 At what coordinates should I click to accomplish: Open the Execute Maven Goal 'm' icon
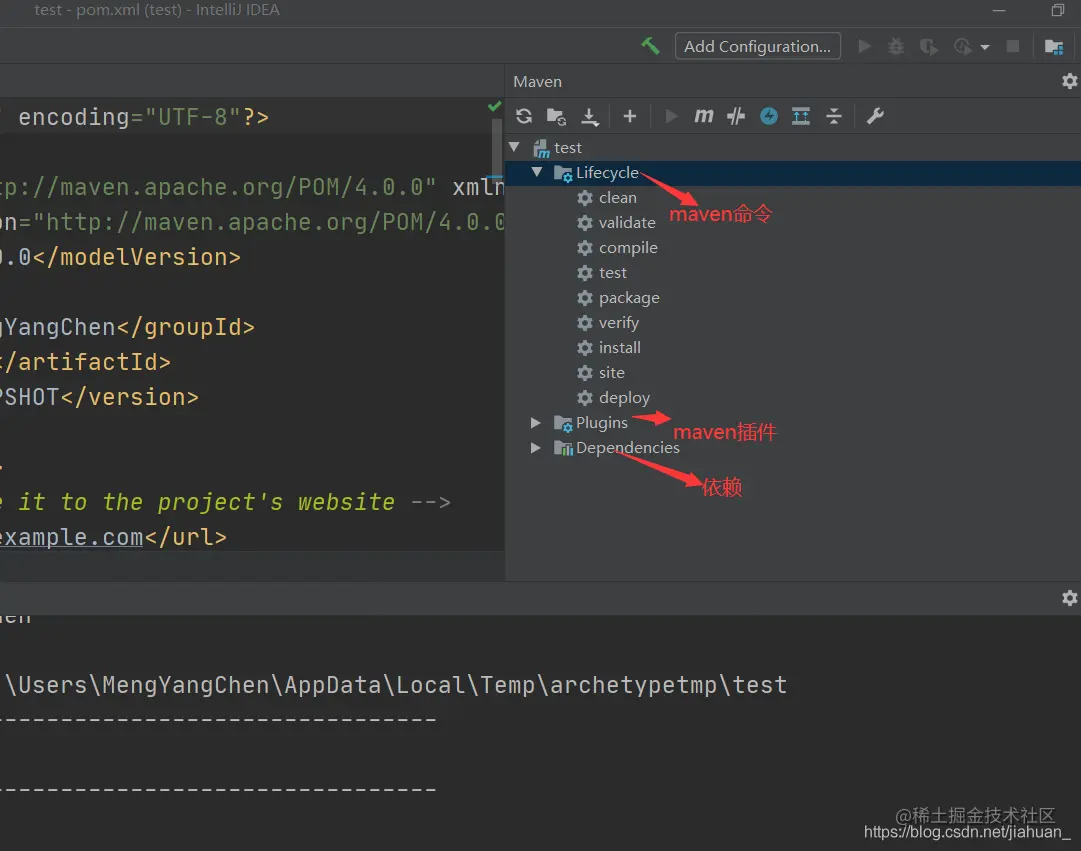pos(703,116)
